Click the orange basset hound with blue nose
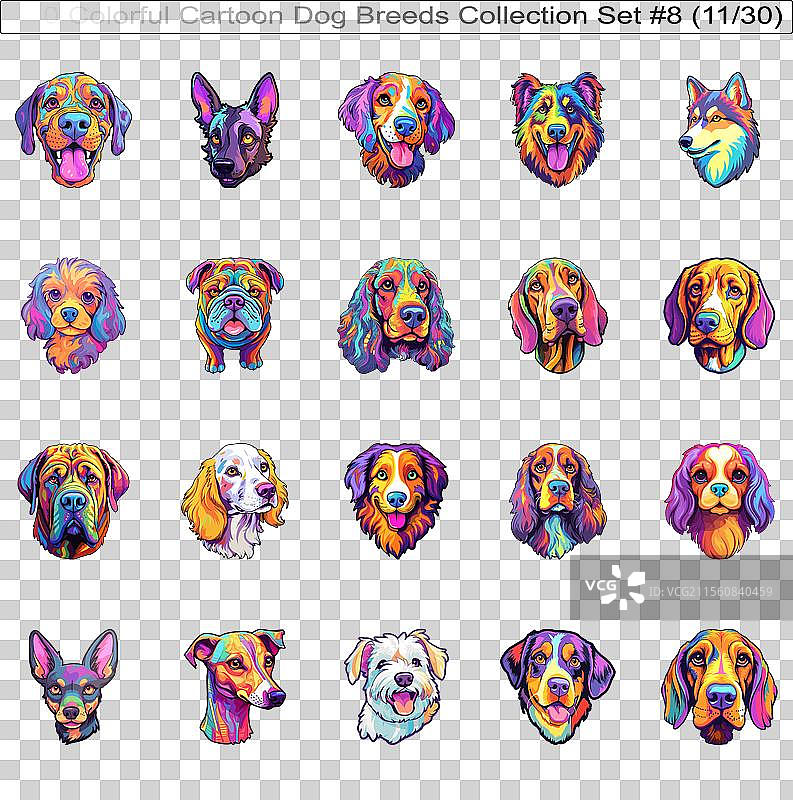The image size is (793, 800). (719, 683)
